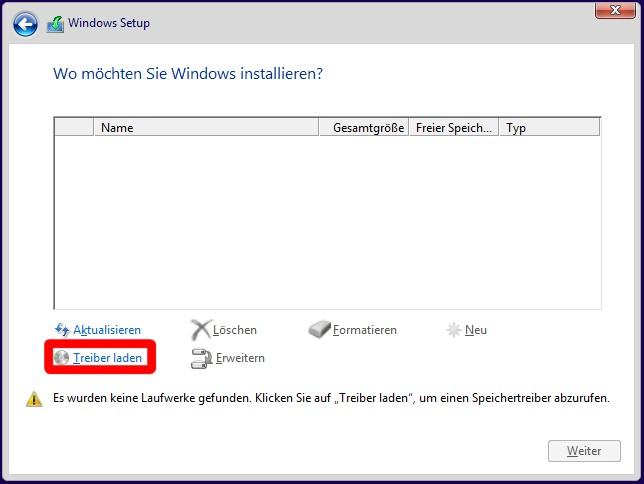Image resolution: width=644 pixels, height=484 pixels.
Task: Click the Aktualisieren refresh icon
Action: coord(62,330)
